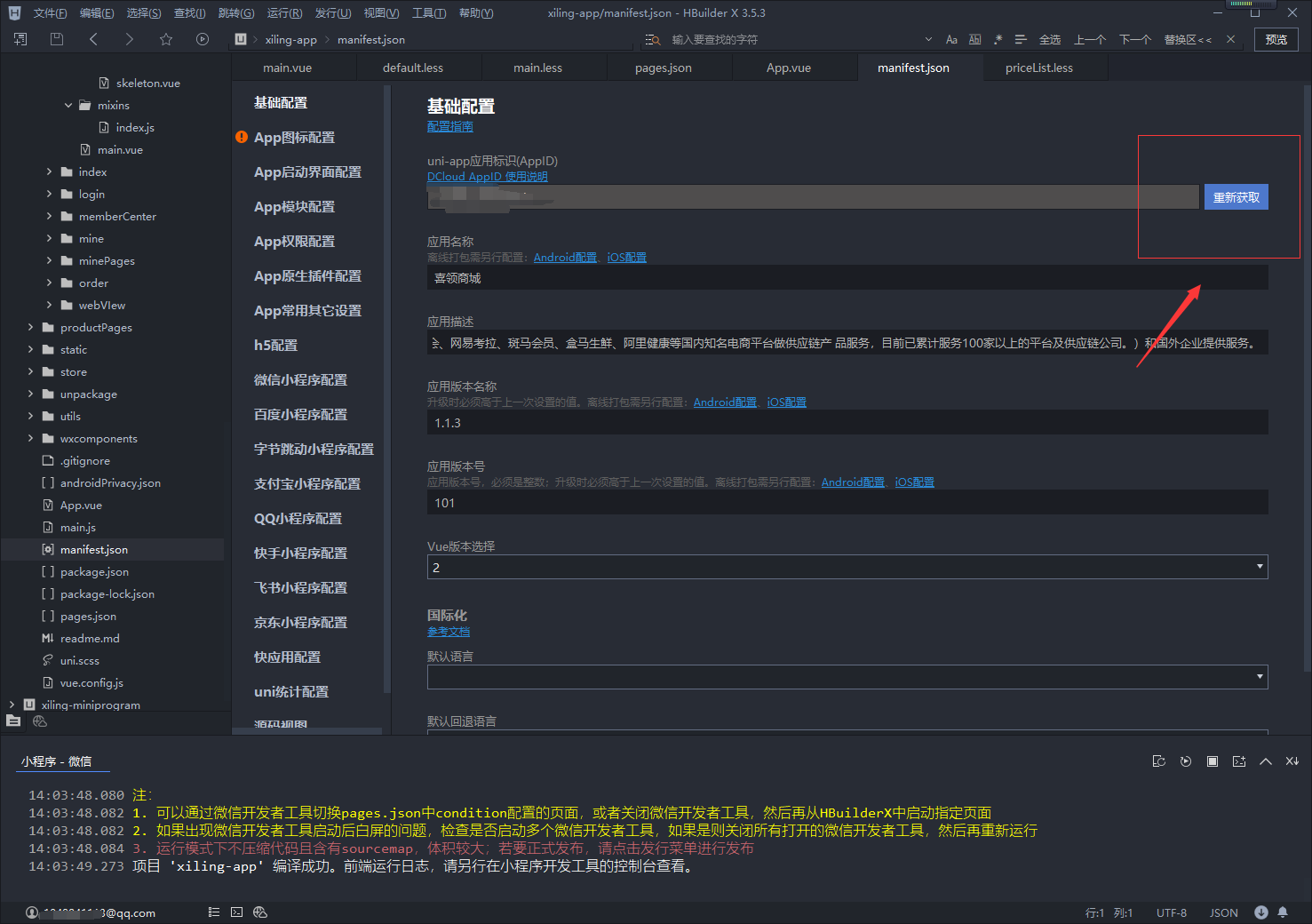The height and width of the screenshot is (924, 1312).
Task: Click the list outline icon in status bar
Action: tap(213, 912)
